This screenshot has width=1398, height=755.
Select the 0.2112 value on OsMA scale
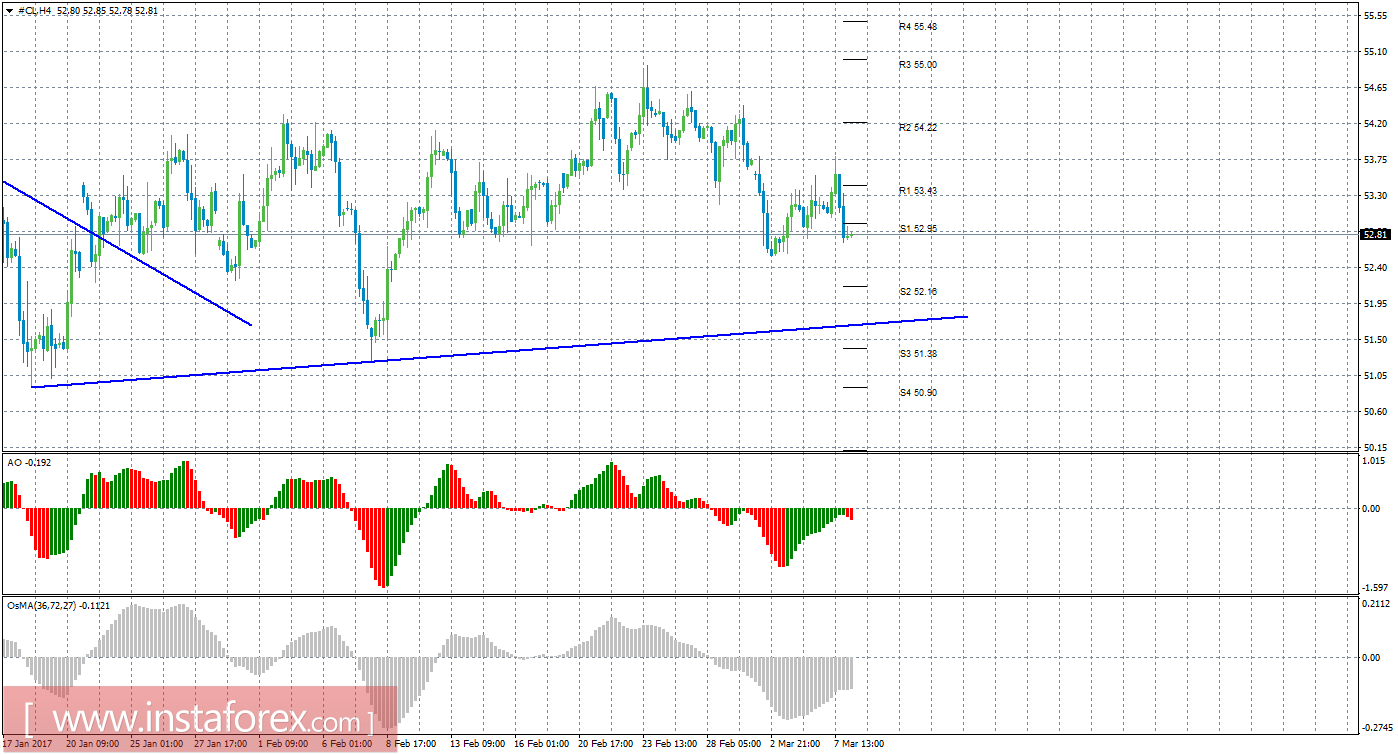click(1377, 604)
